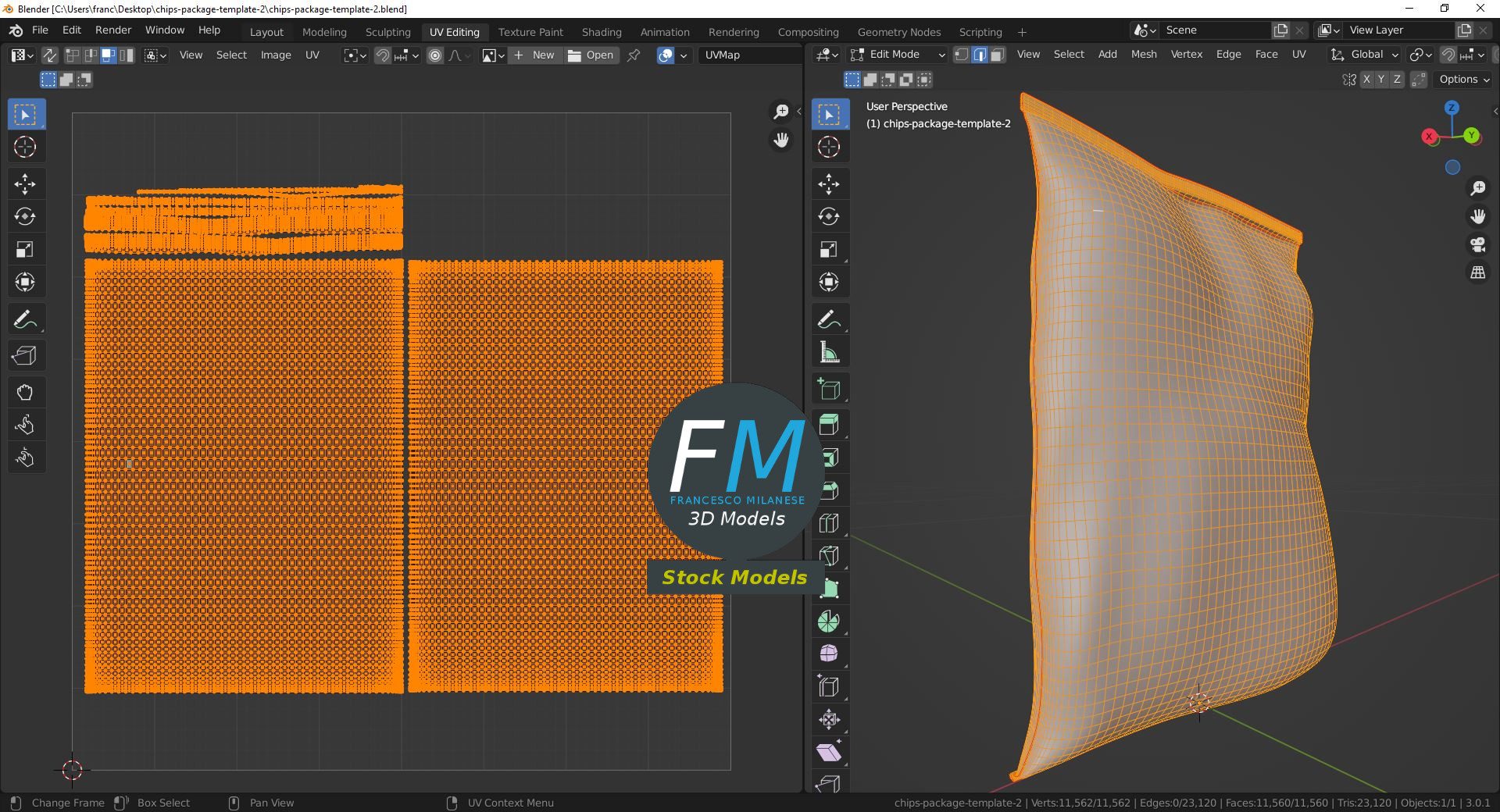The image size is (1500, 812).
Task: Toggle X axis mirror in viewport header
Action: (x=1366, y=80)
